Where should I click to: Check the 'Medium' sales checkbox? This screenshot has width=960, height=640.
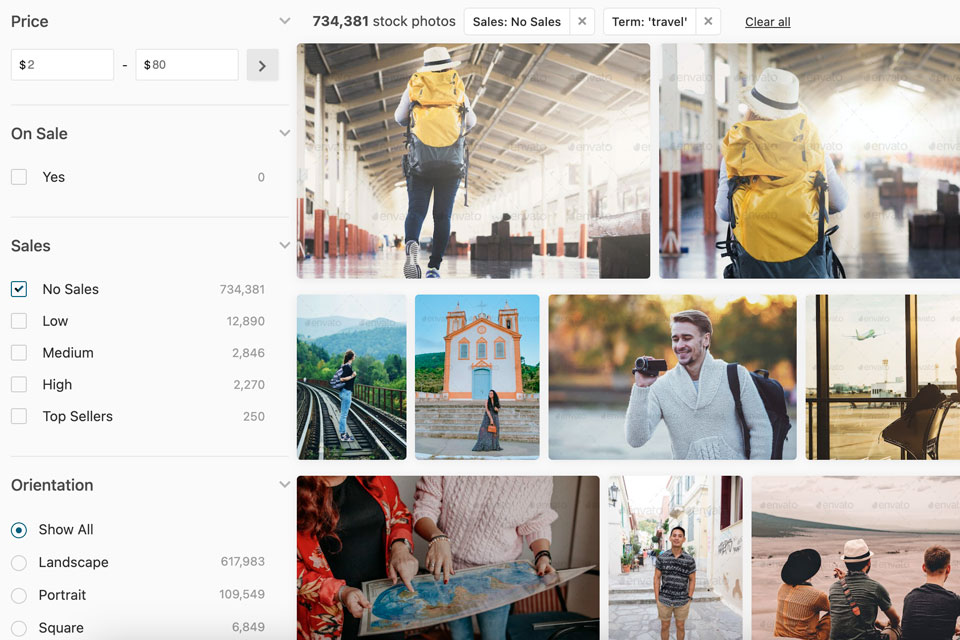coord(19,353)
